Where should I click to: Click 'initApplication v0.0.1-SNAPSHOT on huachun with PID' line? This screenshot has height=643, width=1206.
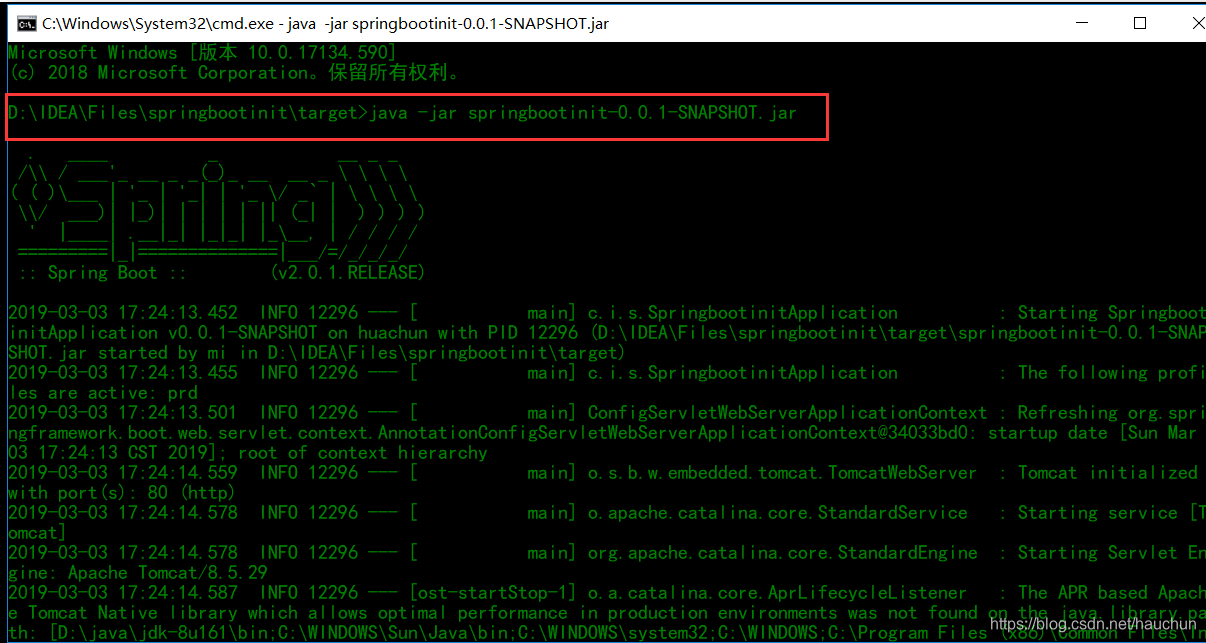pos(607,332)
